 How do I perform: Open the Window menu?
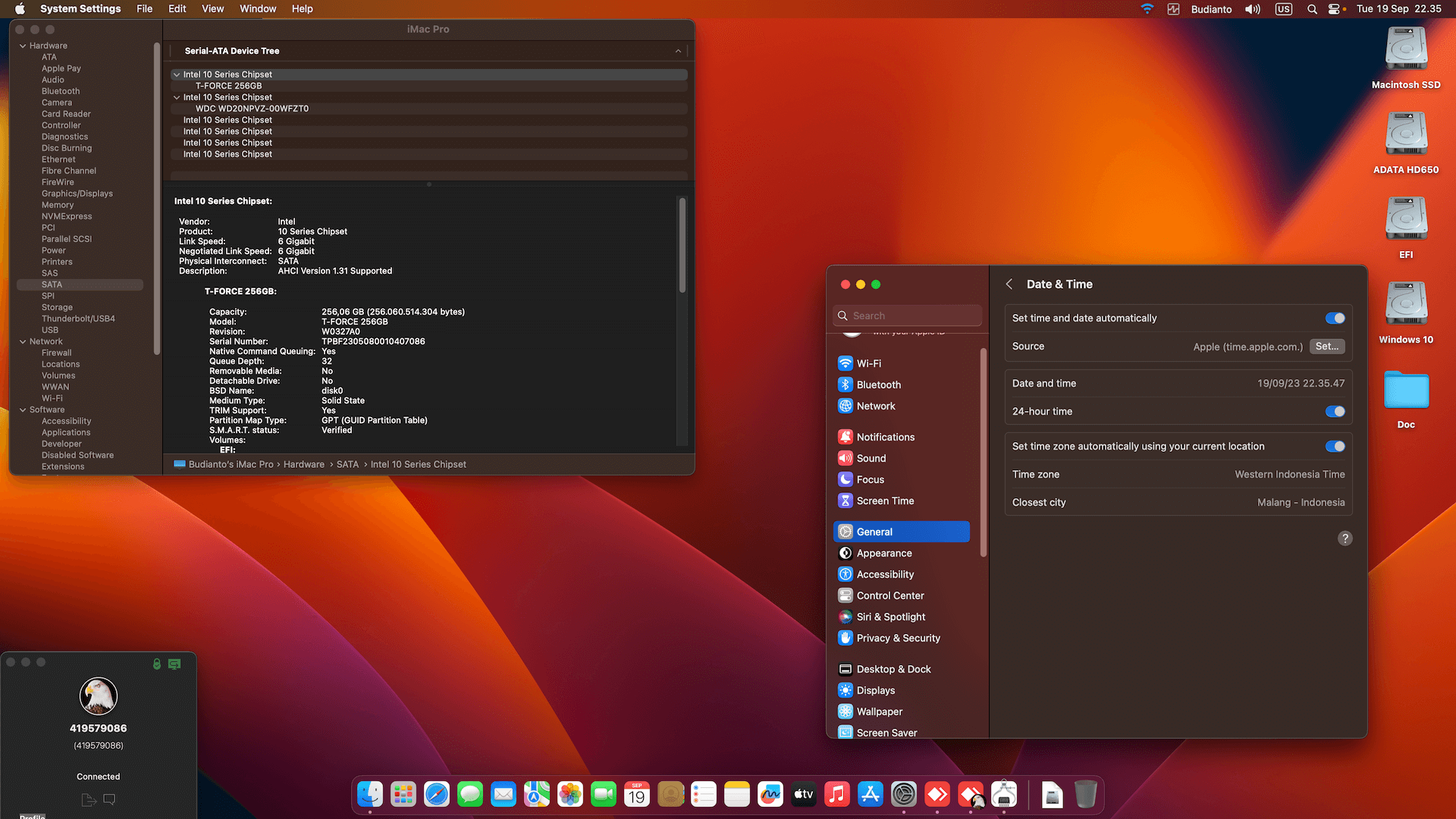coord(257,8)
